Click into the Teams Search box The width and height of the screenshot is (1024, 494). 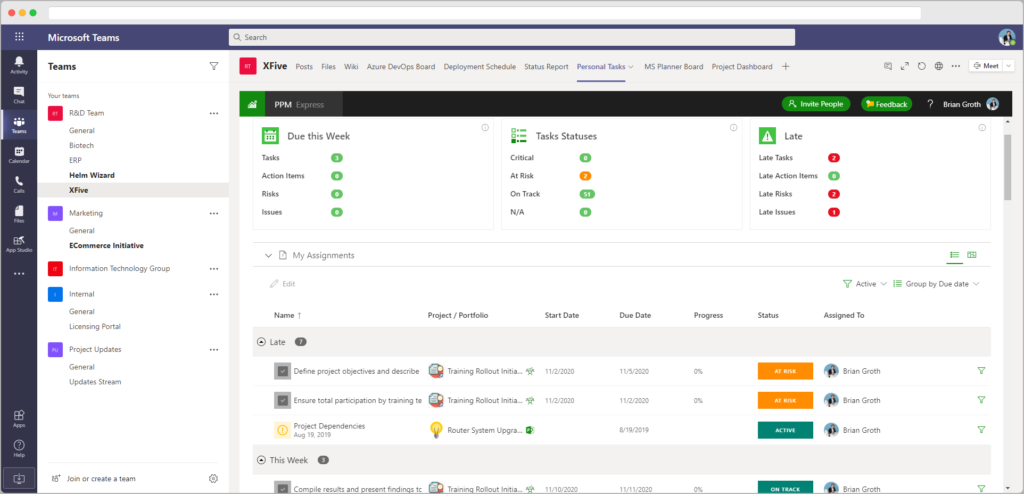click(511, 37)
